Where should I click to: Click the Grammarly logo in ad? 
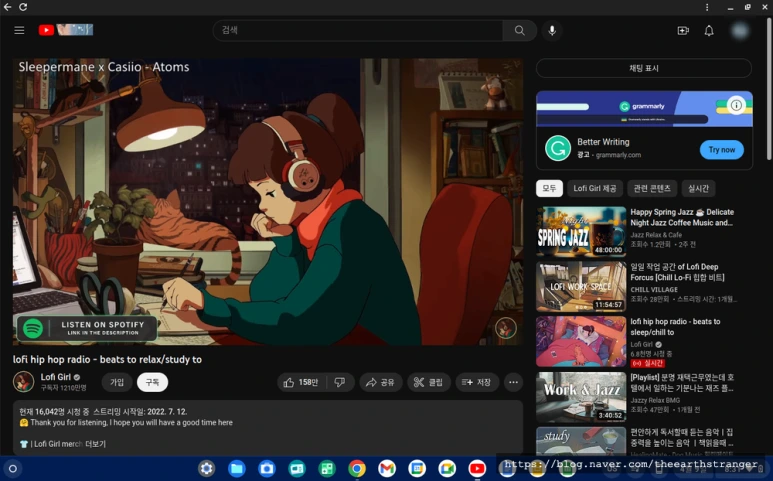(x=558, y=149)
